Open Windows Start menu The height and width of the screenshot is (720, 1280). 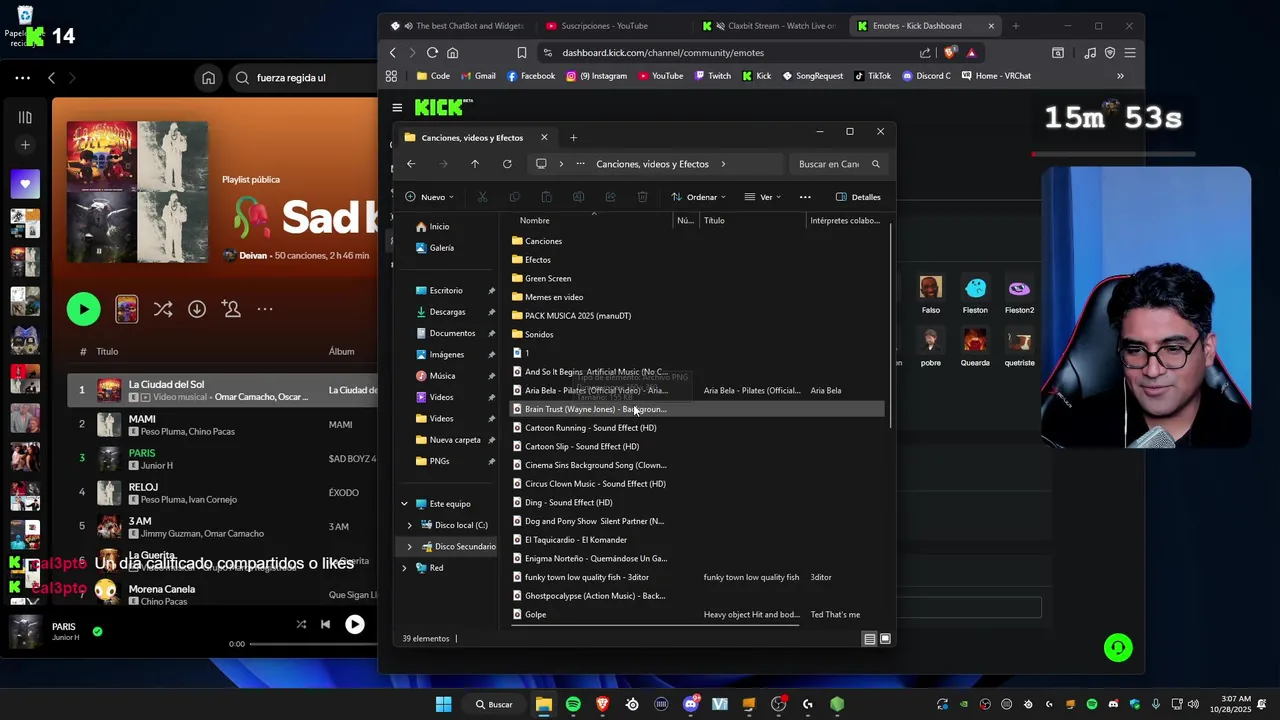(443, 704)
